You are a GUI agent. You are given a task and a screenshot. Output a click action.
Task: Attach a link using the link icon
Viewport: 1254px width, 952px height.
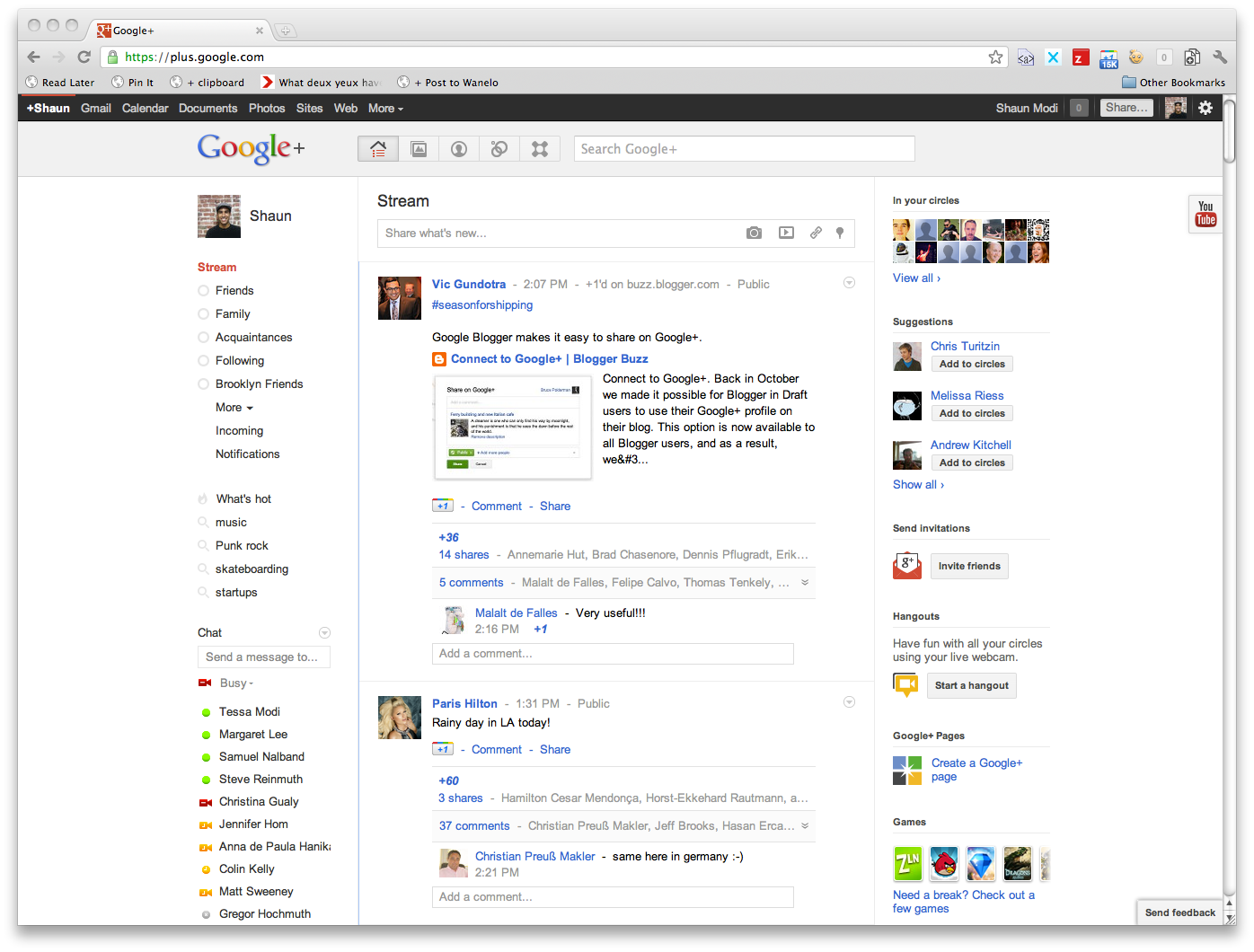click(x=815, y=233)
